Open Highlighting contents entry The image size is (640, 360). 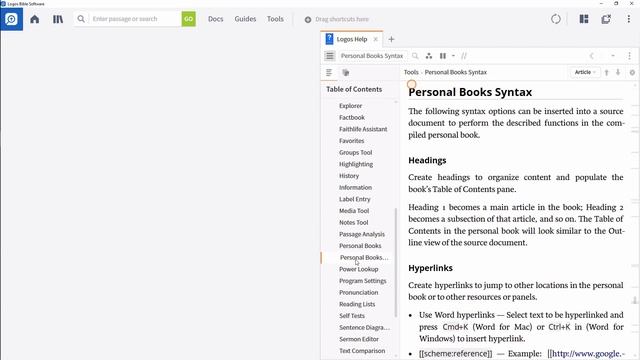coord(356,164)
